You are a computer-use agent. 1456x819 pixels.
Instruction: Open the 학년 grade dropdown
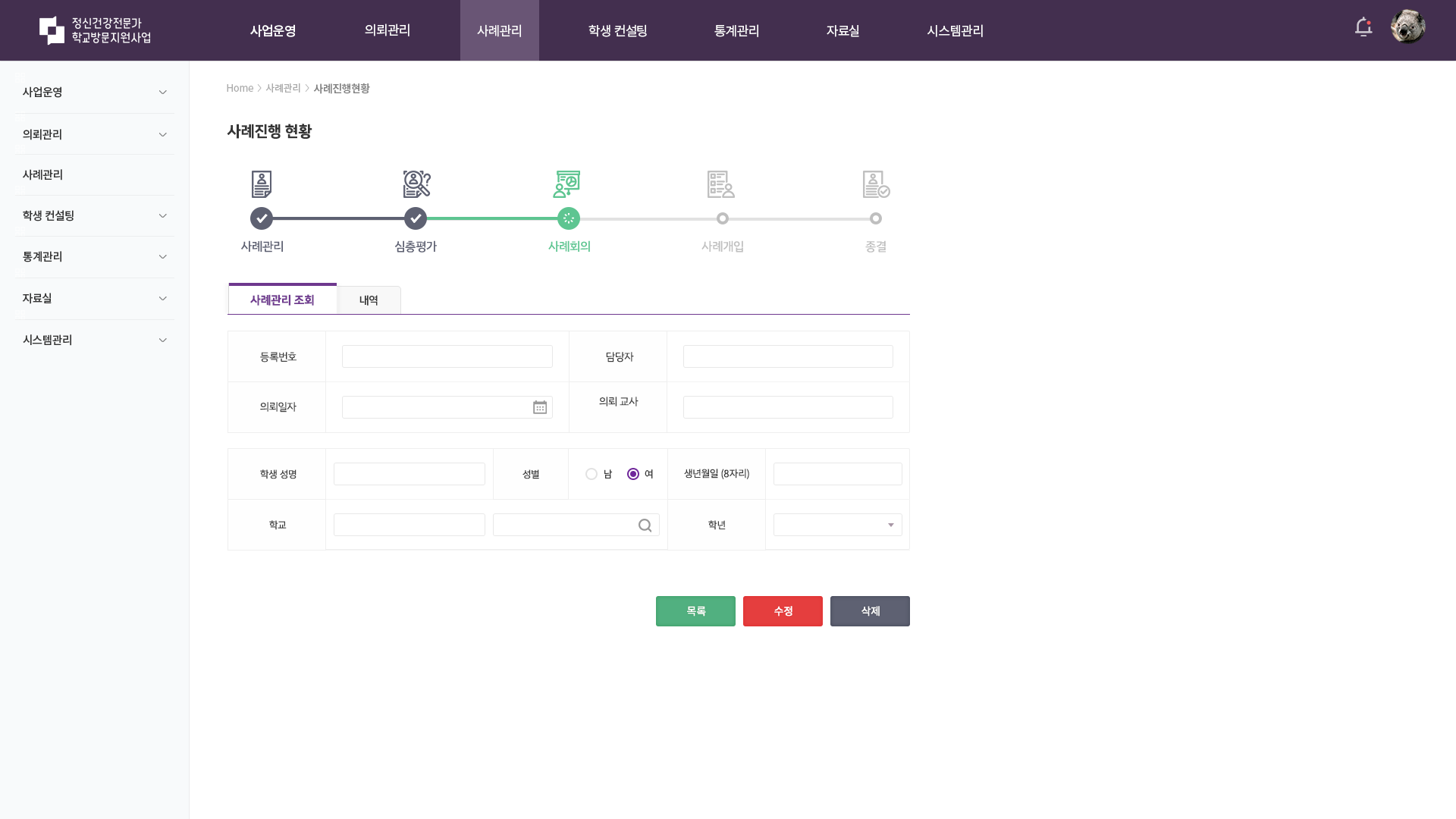pyautogui.click(x=837, y=525)
